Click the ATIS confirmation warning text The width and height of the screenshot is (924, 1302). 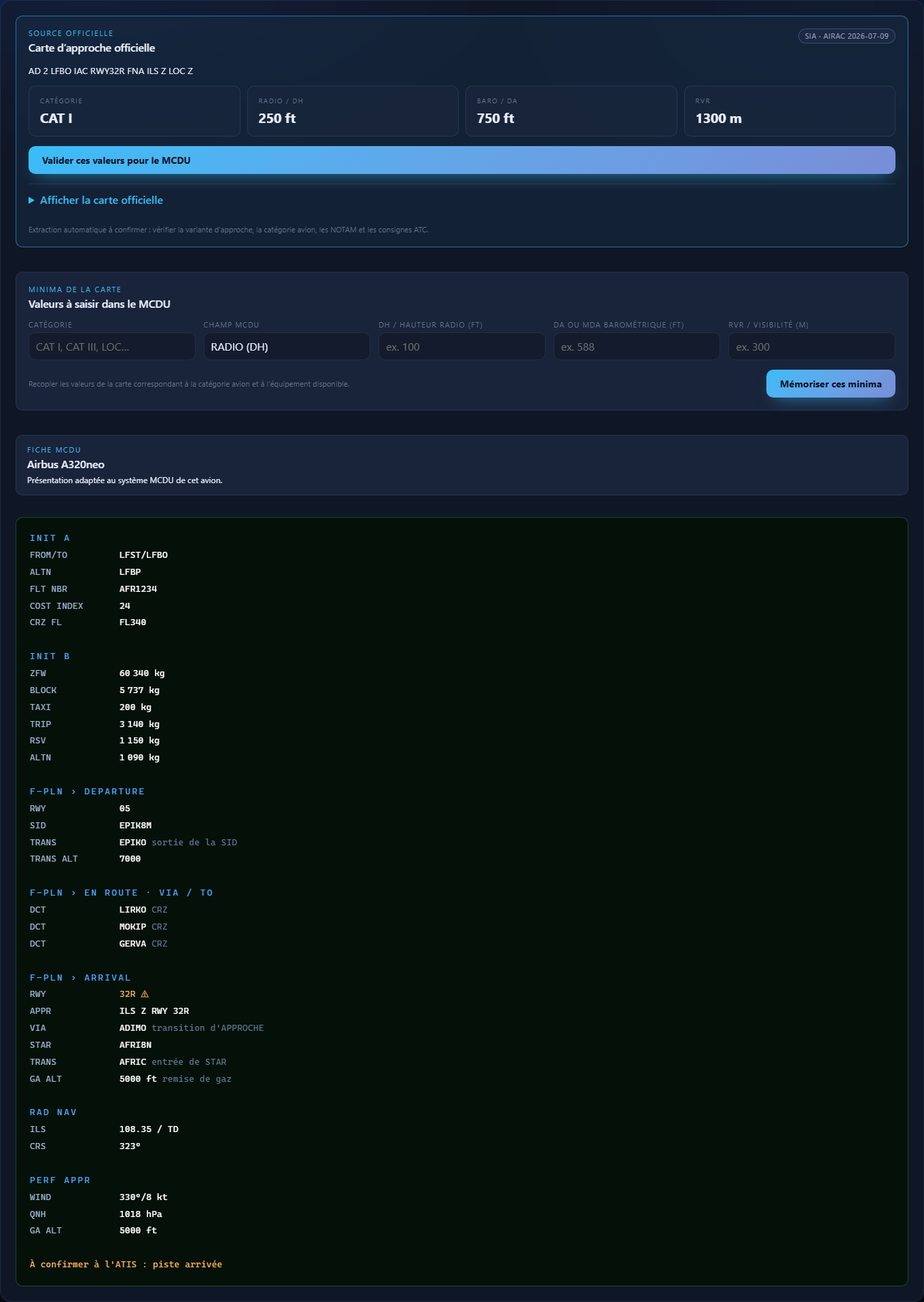[126, 1265]
